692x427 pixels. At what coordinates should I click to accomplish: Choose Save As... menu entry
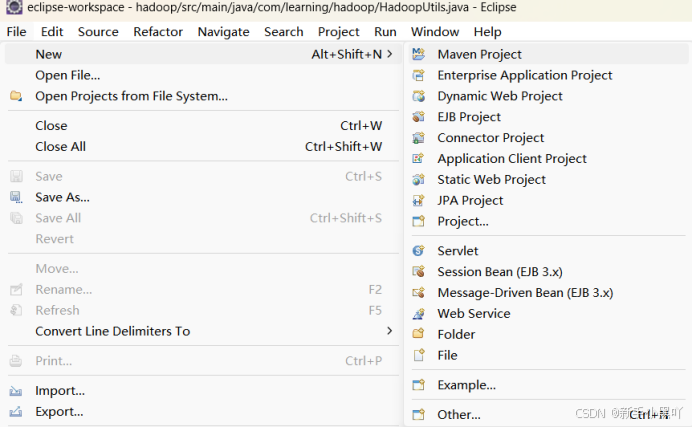[202, 197]
